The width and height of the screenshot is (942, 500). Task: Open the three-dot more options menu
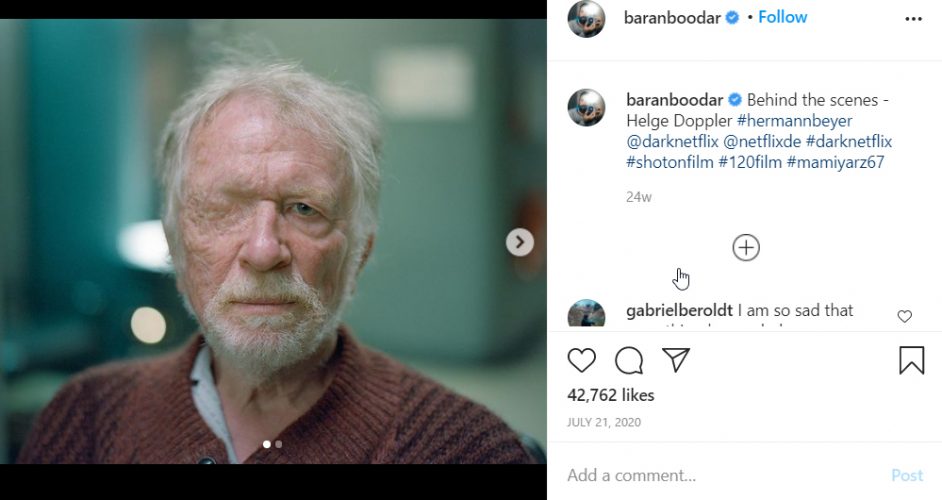click(x=913, y=19)
